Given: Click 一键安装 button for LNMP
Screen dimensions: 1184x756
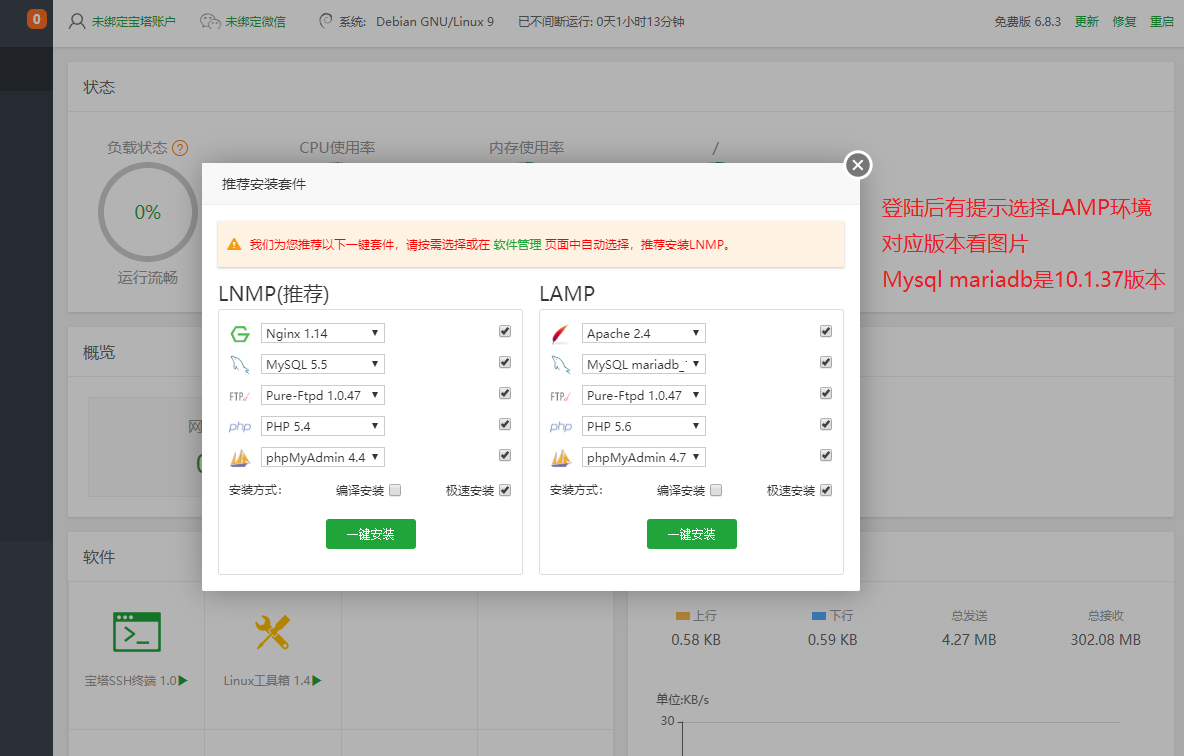Looking at the screenshot, I should [x=371, y=534].
